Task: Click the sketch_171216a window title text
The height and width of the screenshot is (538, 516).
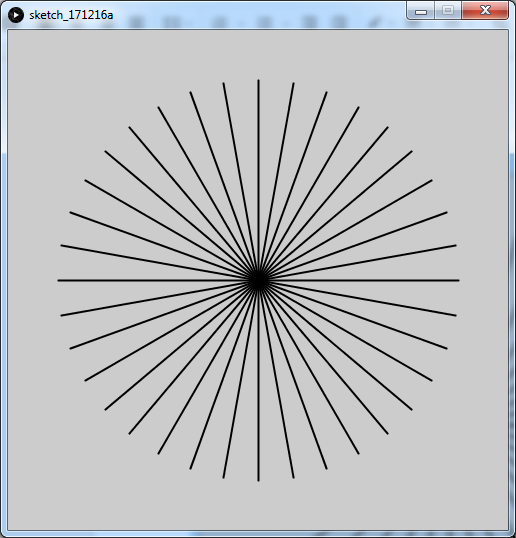Action: (x=71, y=15)
